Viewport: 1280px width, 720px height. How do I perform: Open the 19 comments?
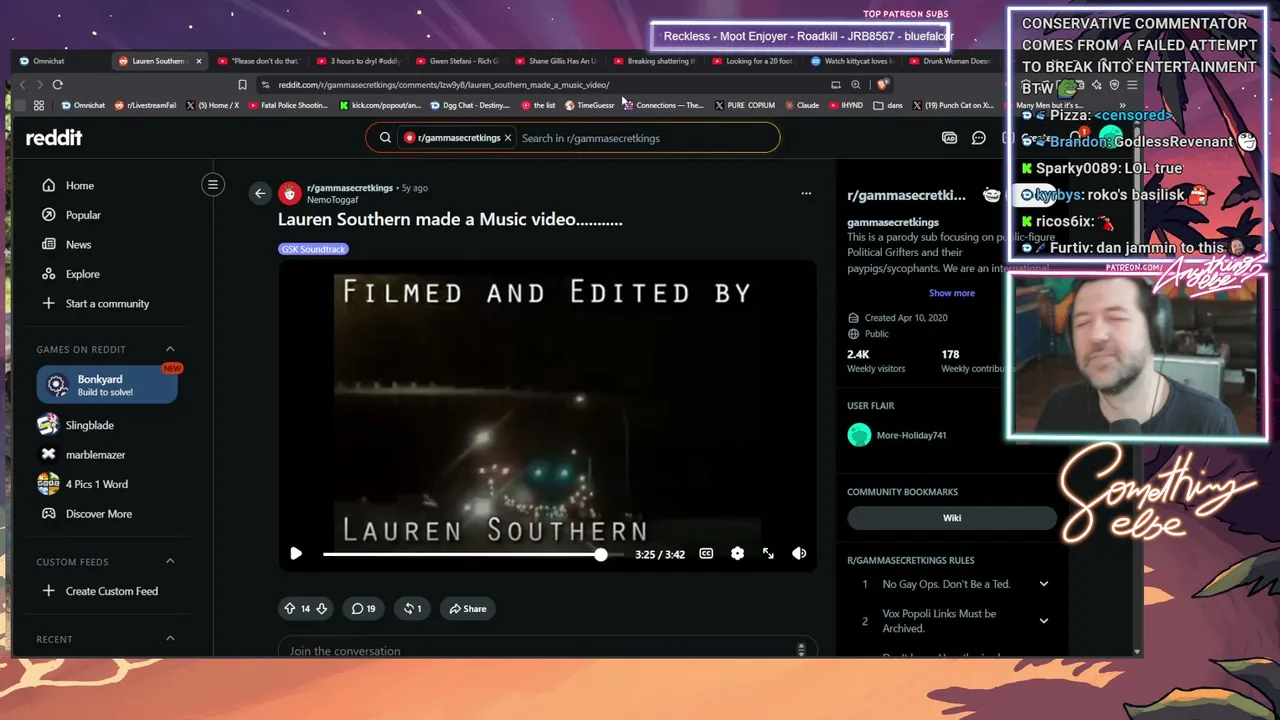point(363,608)
